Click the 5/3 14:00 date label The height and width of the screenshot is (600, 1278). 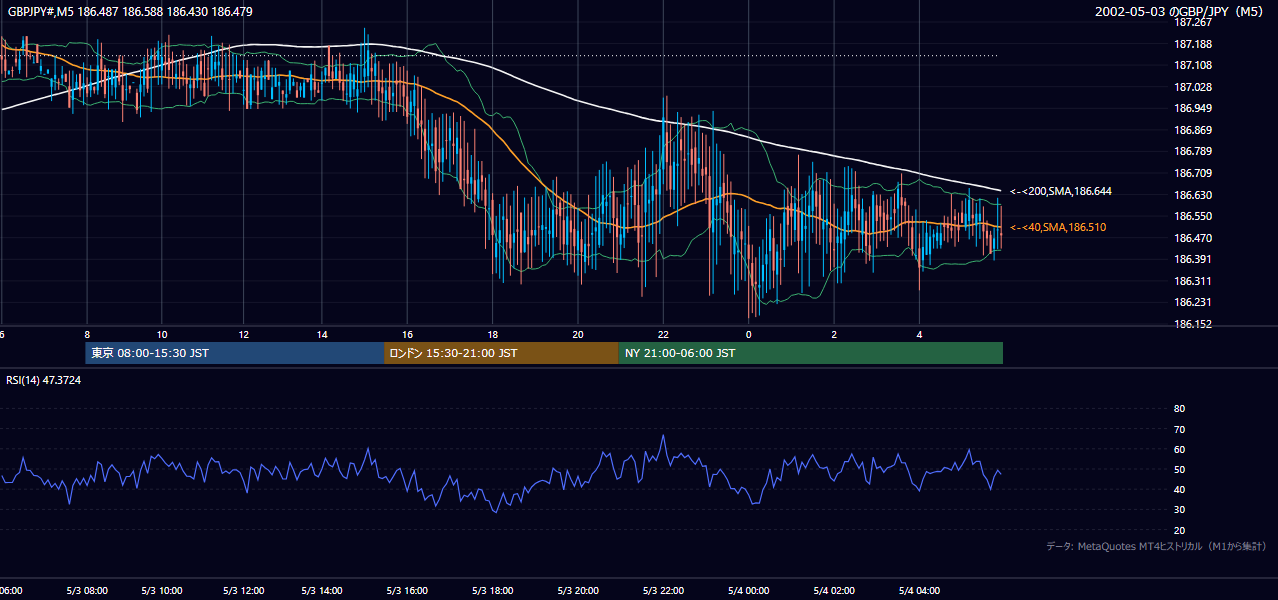pyautogui.click(x=324, y=590)
